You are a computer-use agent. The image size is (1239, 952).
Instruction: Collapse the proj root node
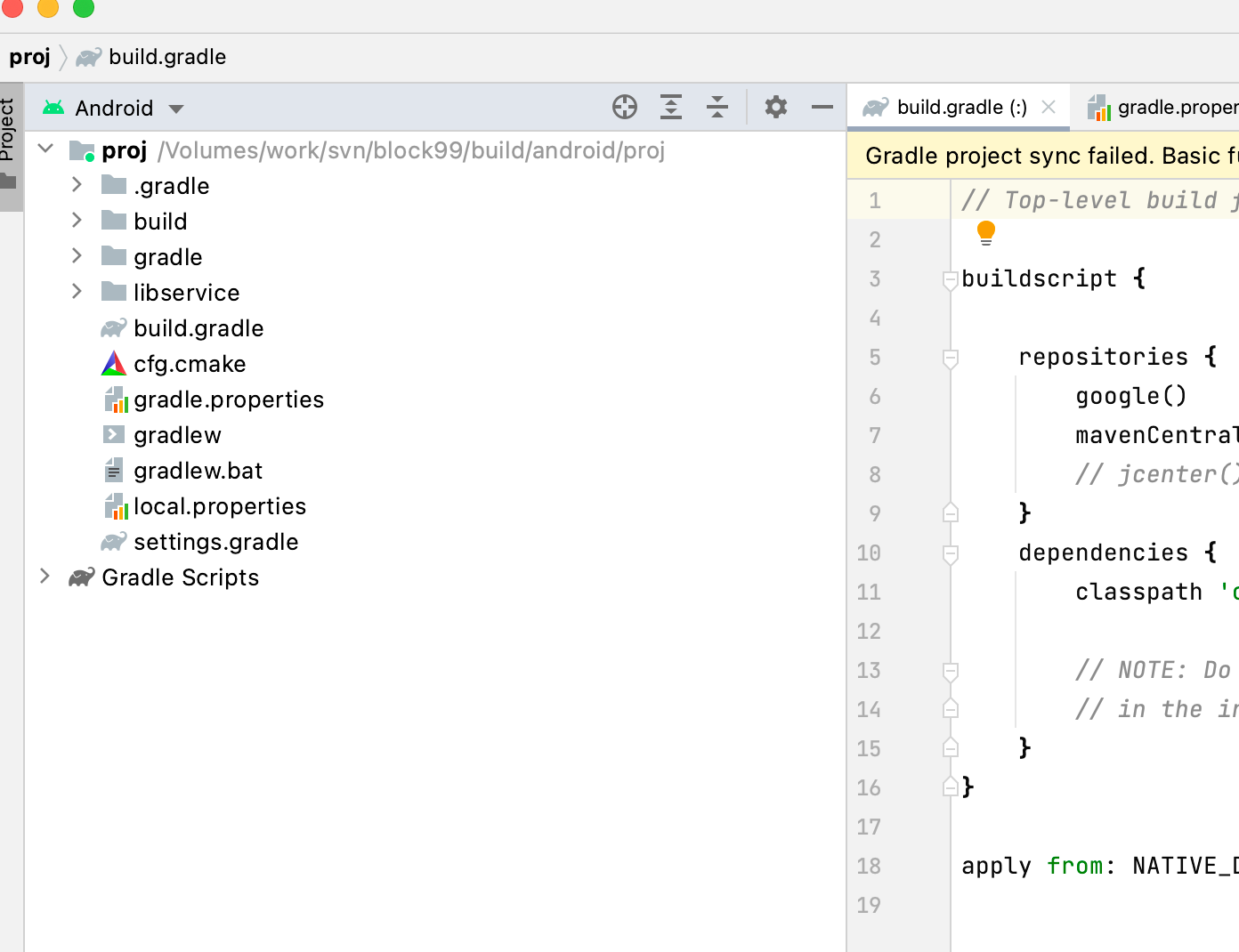(x=46, y=149)
